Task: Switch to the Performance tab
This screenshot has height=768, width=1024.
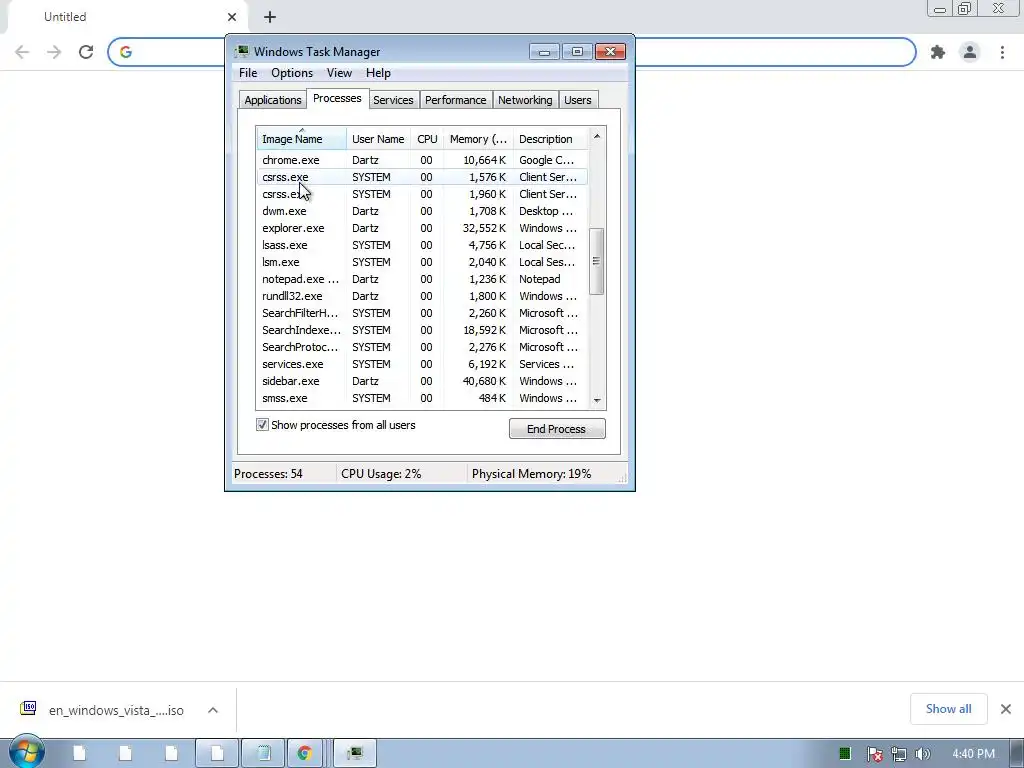Action: click(x=455, y=100)
